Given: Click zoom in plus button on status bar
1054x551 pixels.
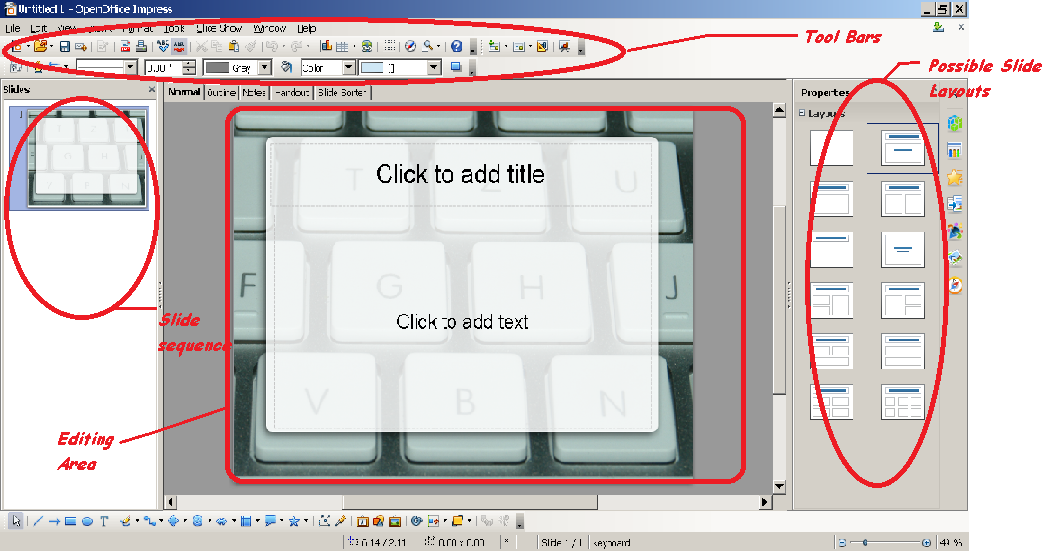Looking at the screenshot, I should pyautogui.click(x=926, y=542).
